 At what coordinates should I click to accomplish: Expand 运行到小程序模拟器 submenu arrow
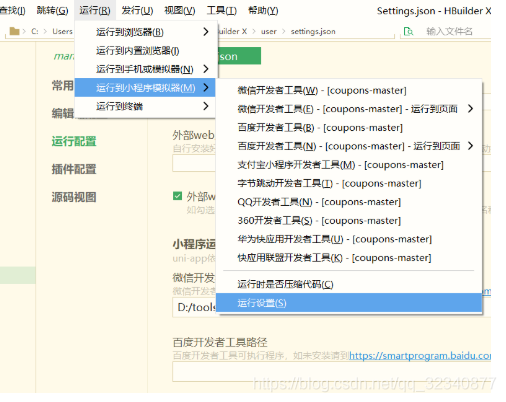click(x=206, y=87)
